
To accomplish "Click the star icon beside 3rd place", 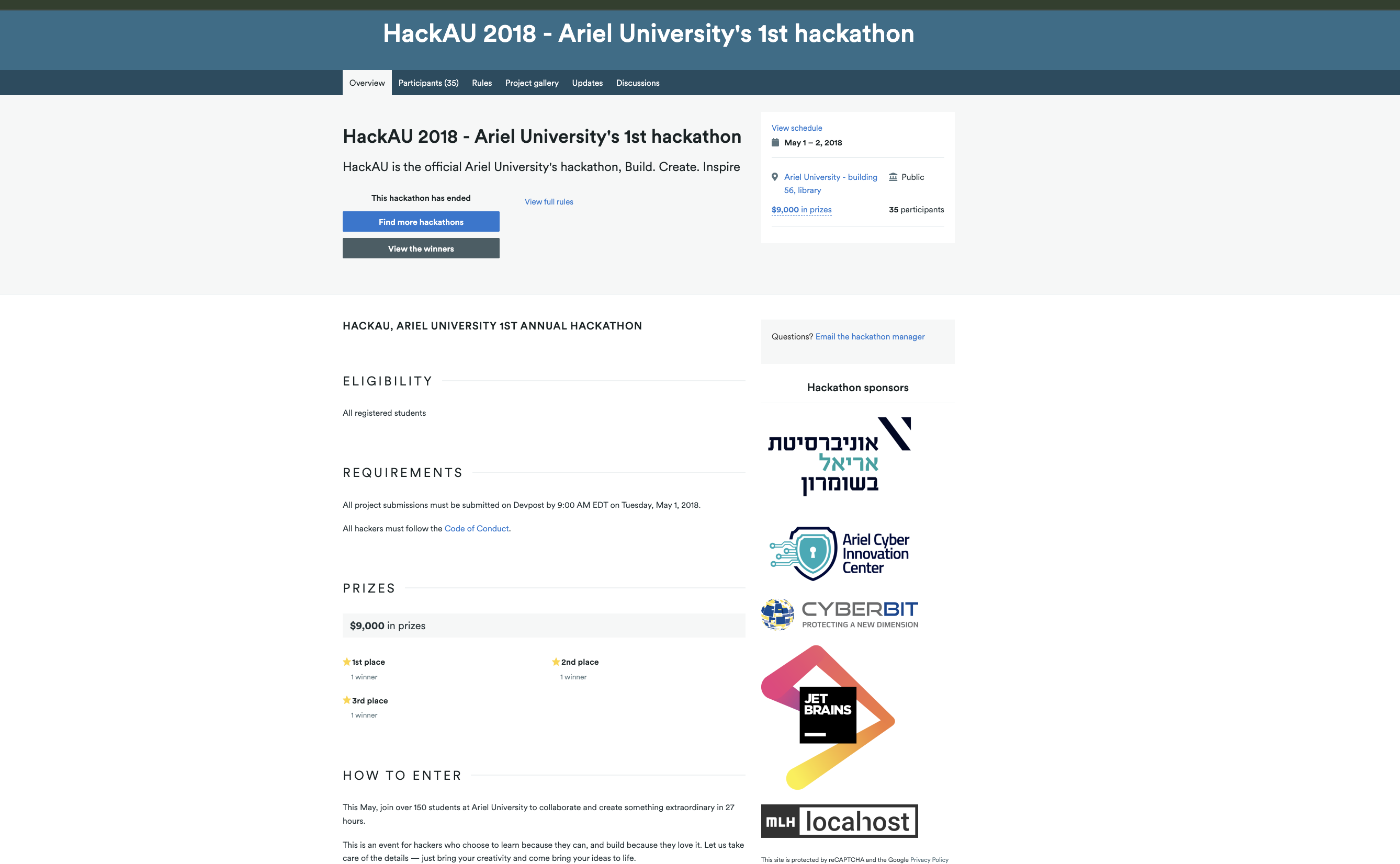I will pos(346,700).
